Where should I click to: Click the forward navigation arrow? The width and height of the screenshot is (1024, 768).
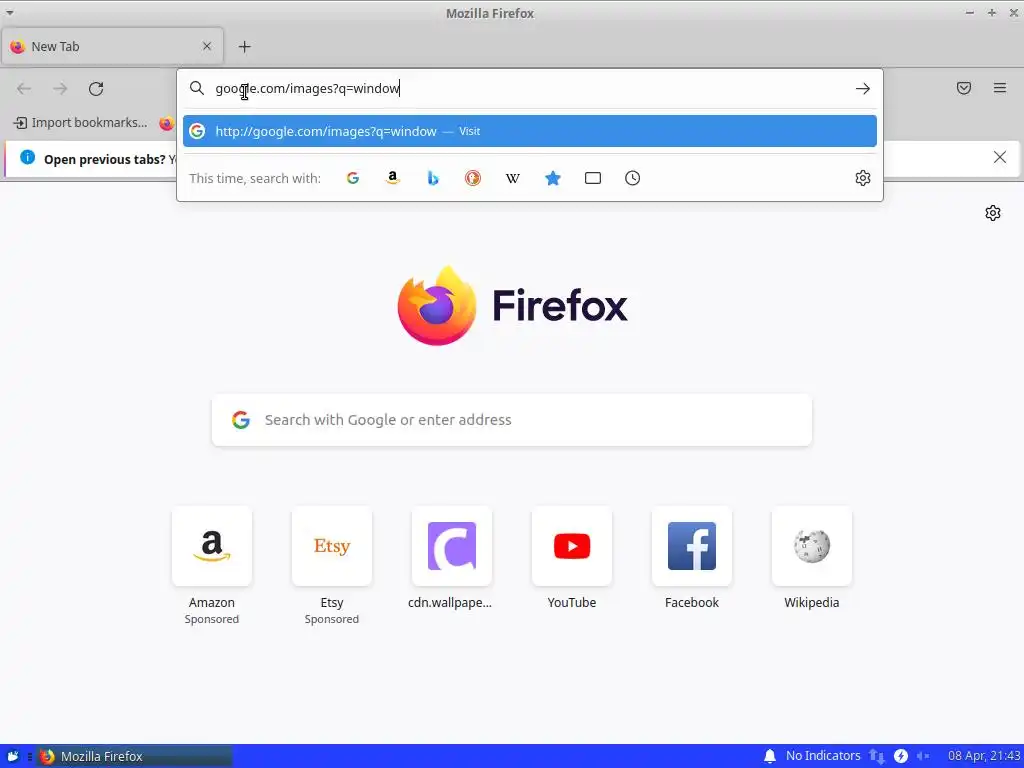pyautogui.click(x=60, y=89)
